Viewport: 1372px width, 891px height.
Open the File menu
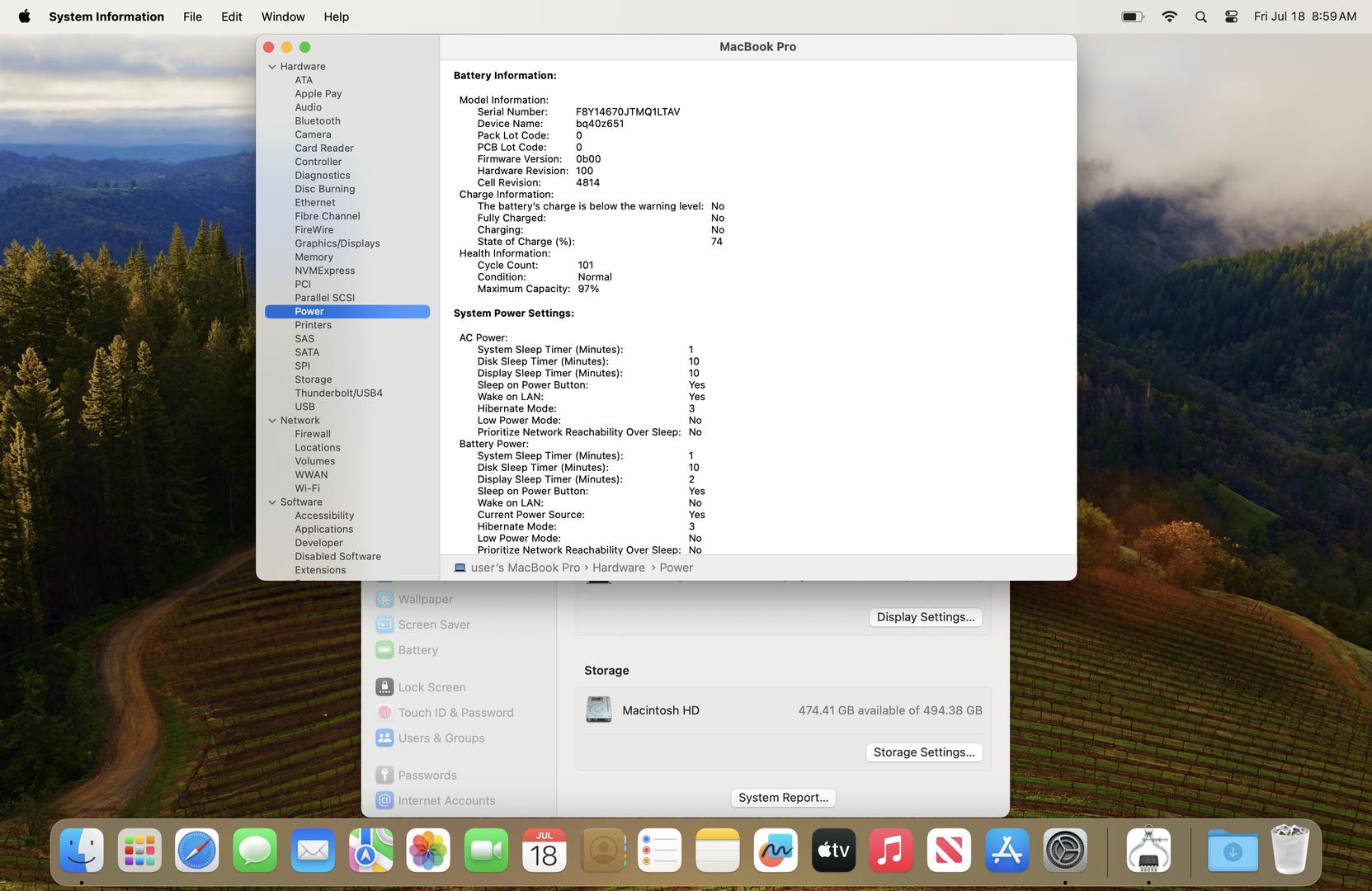[x=192, y=16]
